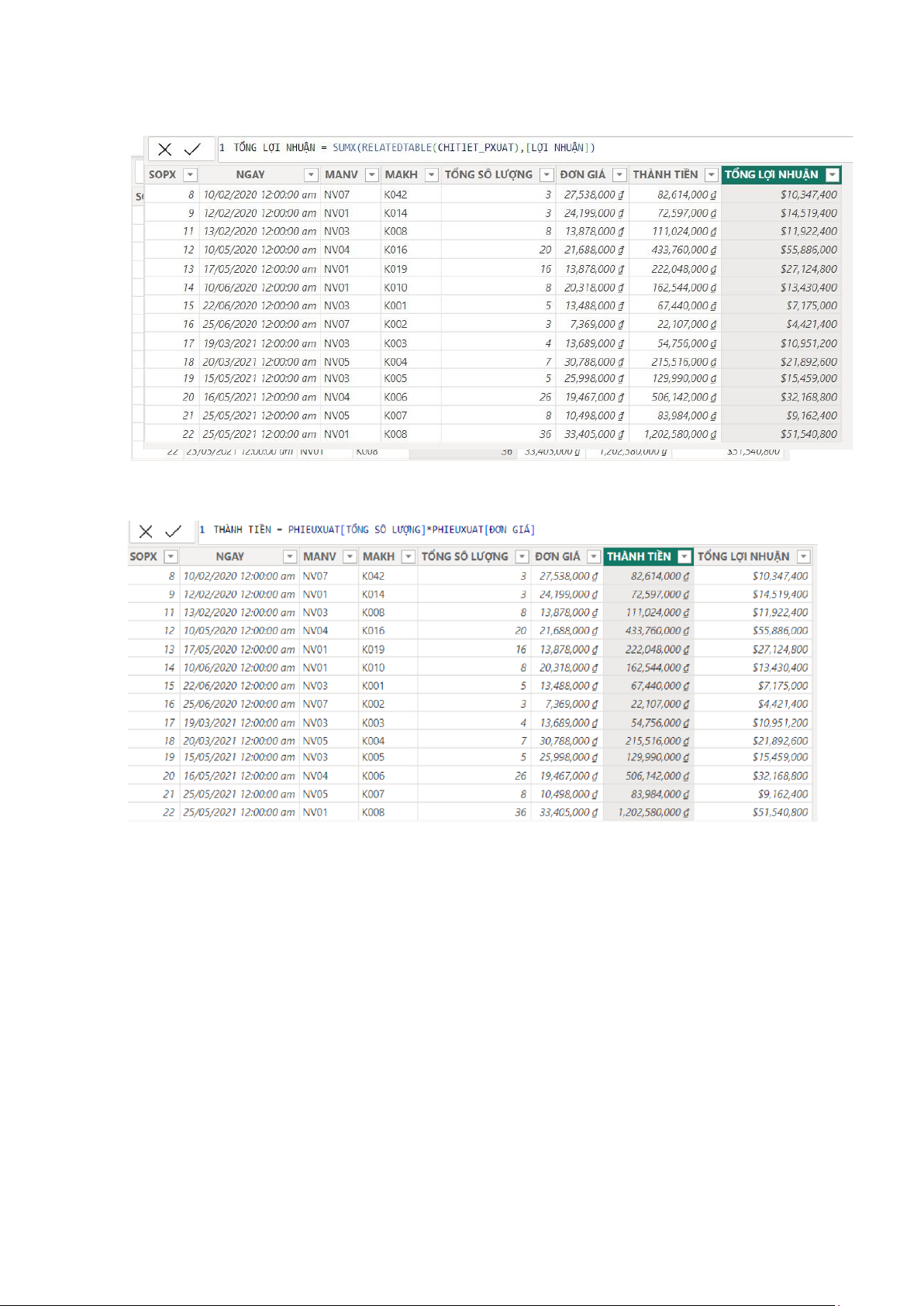Select $55,886,000 profit cell in bottom table
The image size is (924, 1306).
pos(780,631)
